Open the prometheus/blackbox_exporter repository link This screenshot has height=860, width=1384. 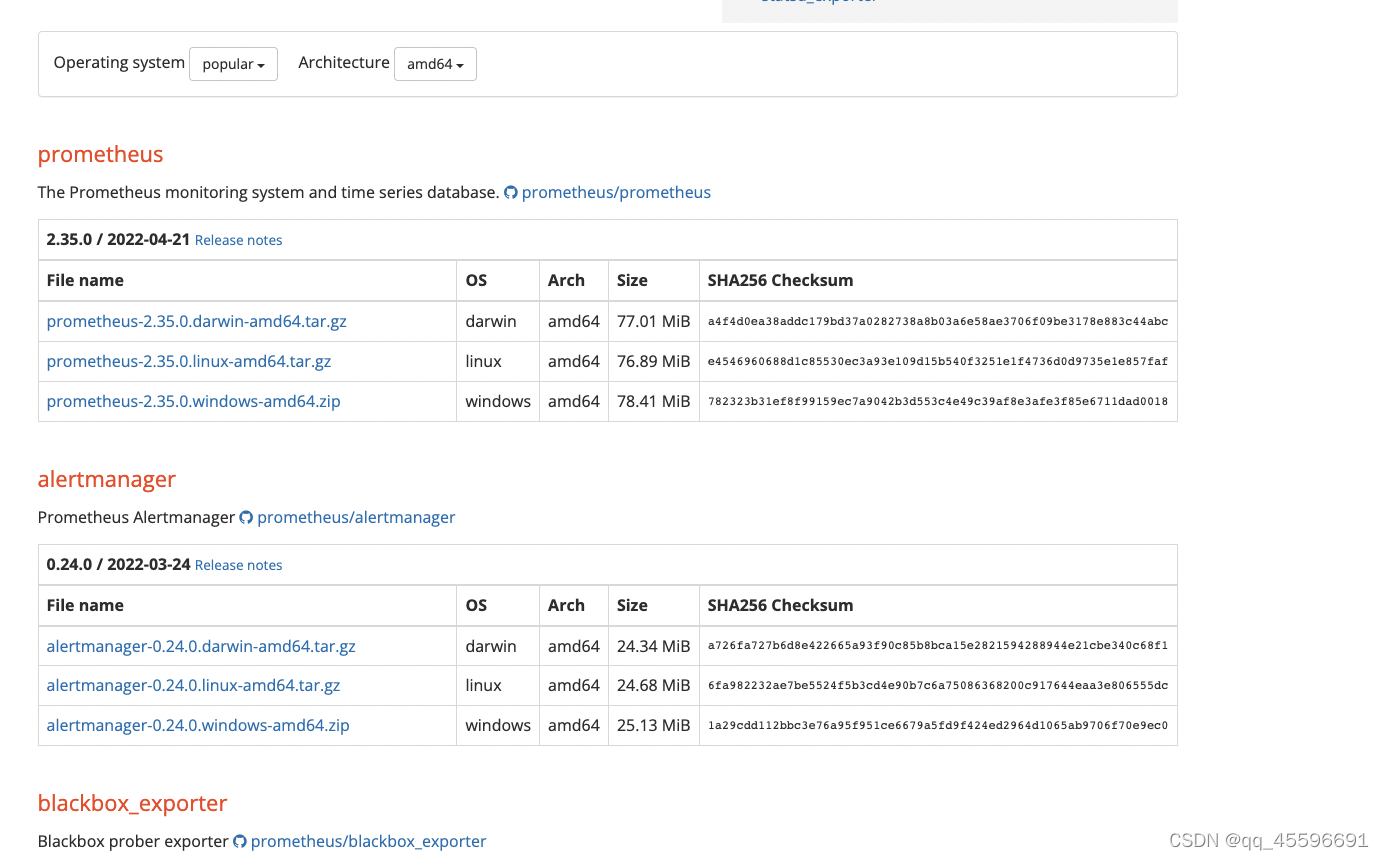coord(368,842)
